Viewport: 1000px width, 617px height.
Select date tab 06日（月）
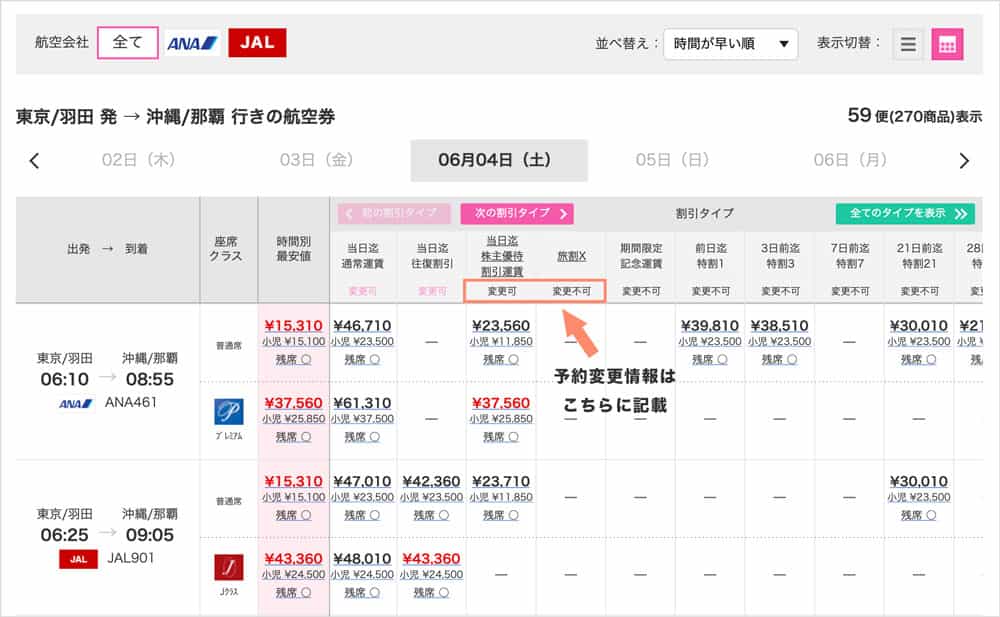pos(850,160)
